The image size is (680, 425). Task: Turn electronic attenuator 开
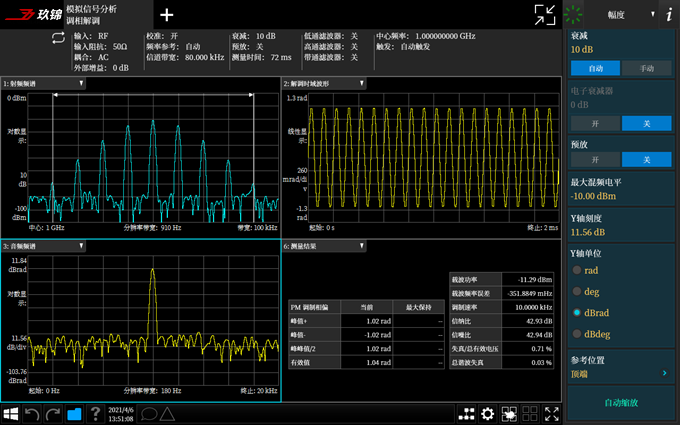coord(595,124)
